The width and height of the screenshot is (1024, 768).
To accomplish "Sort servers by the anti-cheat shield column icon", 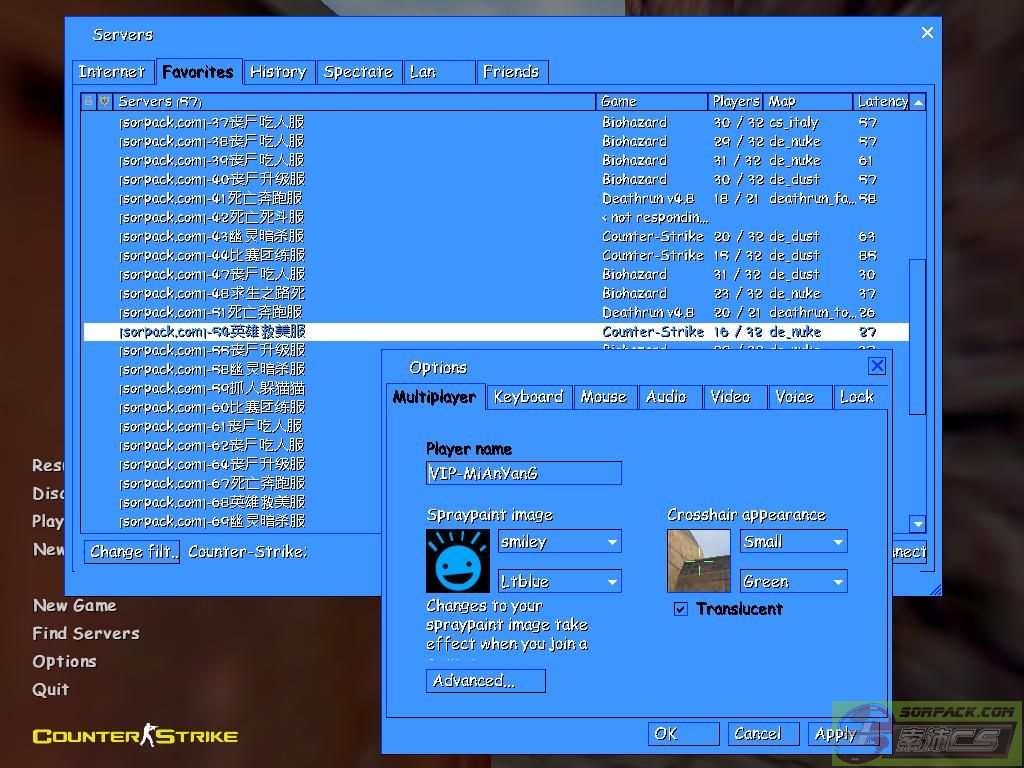I will [104, 101].
